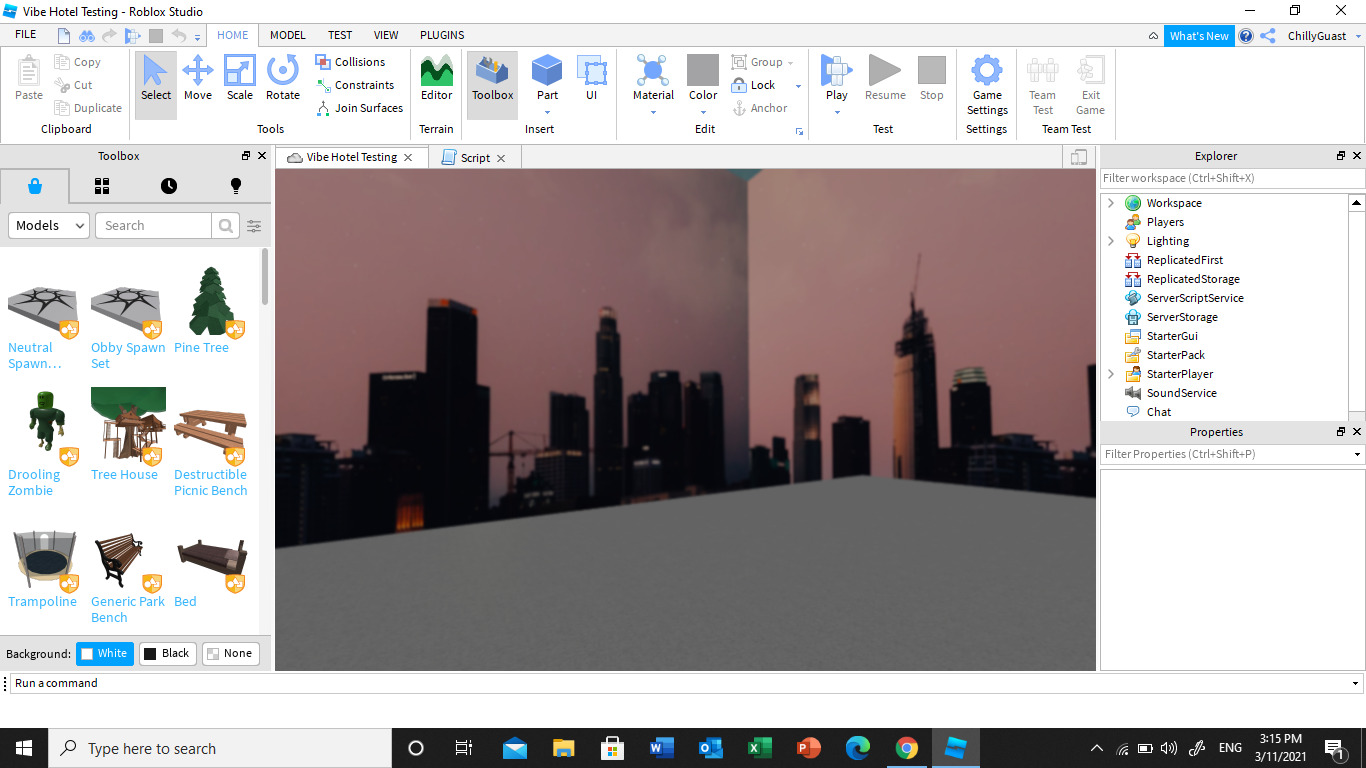Expand the Lighting tree node
The width and height of the screenshot is (1366, 768).
pos(1110,241)
